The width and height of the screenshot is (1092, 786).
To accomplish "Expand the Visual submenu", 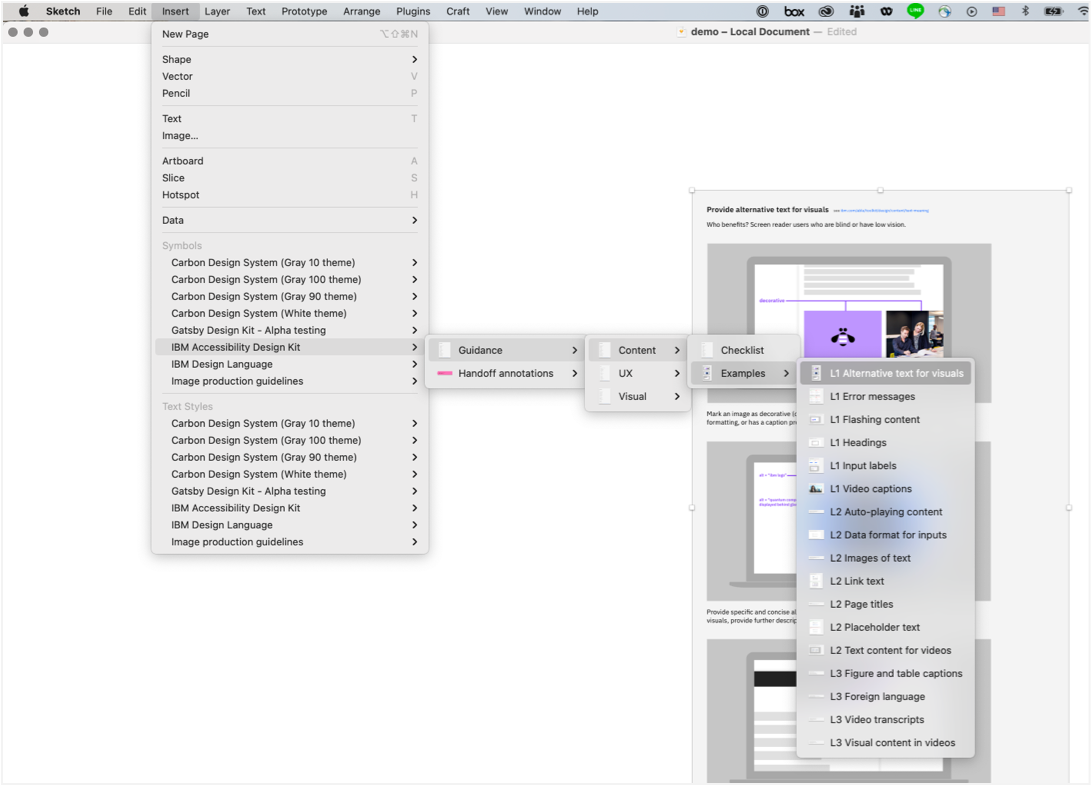I will [638, 396].
